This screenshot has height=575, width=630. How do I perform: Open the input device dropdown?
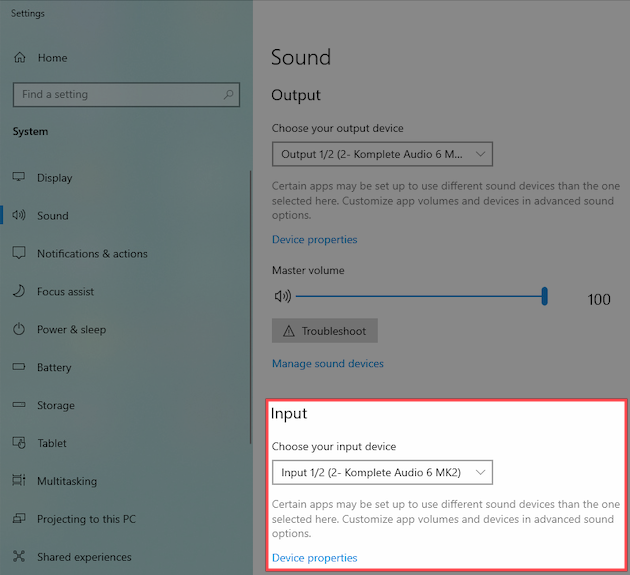click(x=382, y=472)
